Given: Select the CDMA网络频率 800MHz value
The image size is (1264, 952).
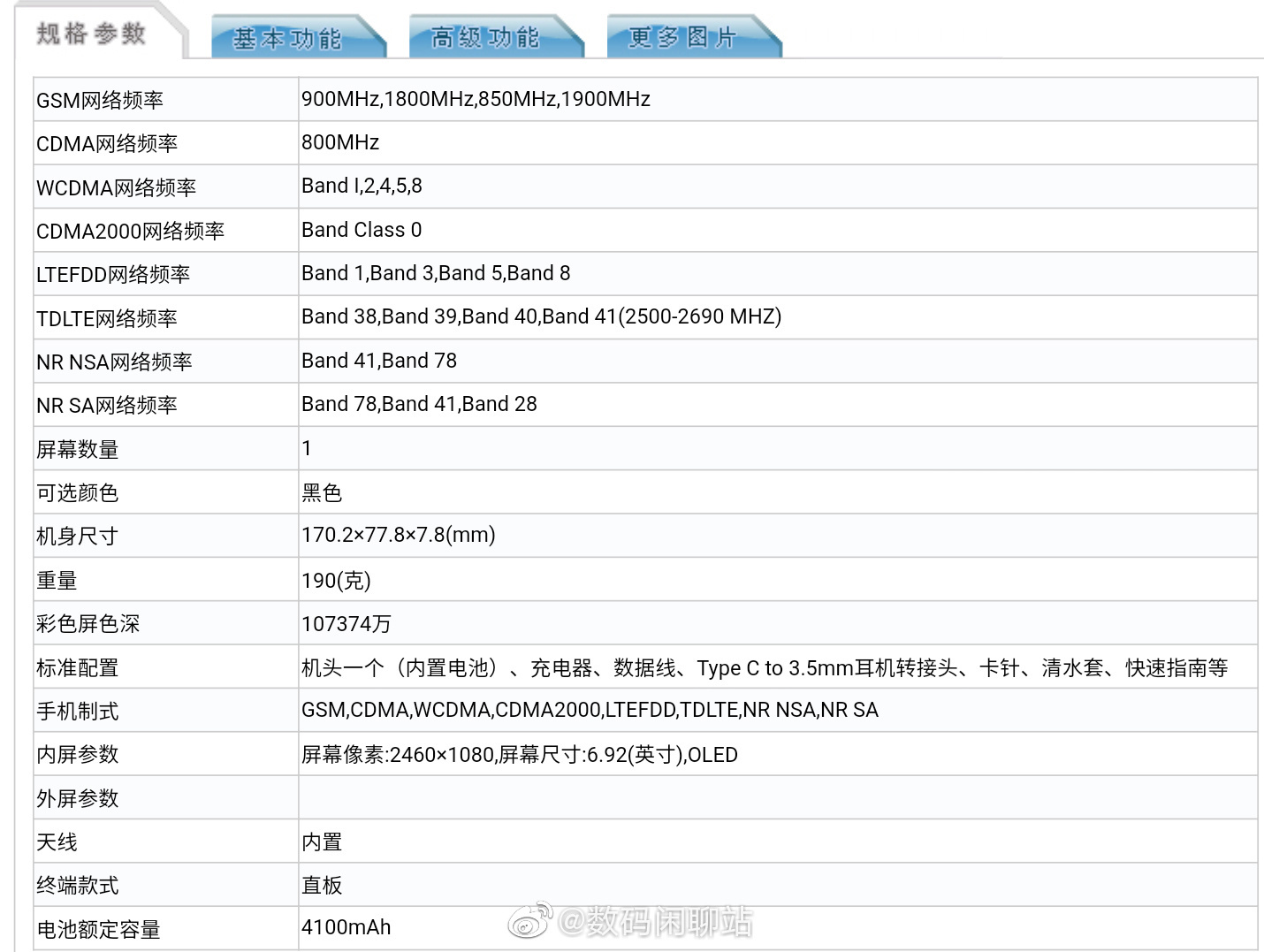Looking at the screenshot, I should tap(339, 142).
